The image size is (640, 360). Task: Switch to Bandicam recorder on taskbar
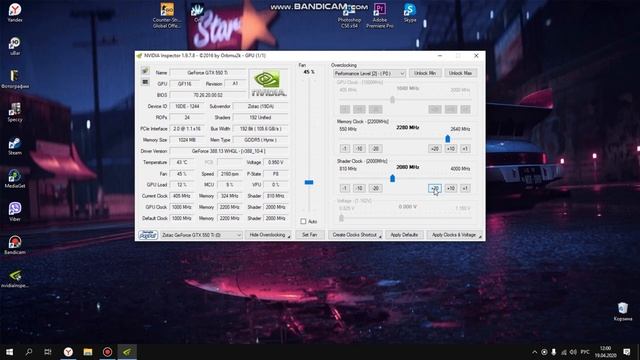click(x=107, y=352)
